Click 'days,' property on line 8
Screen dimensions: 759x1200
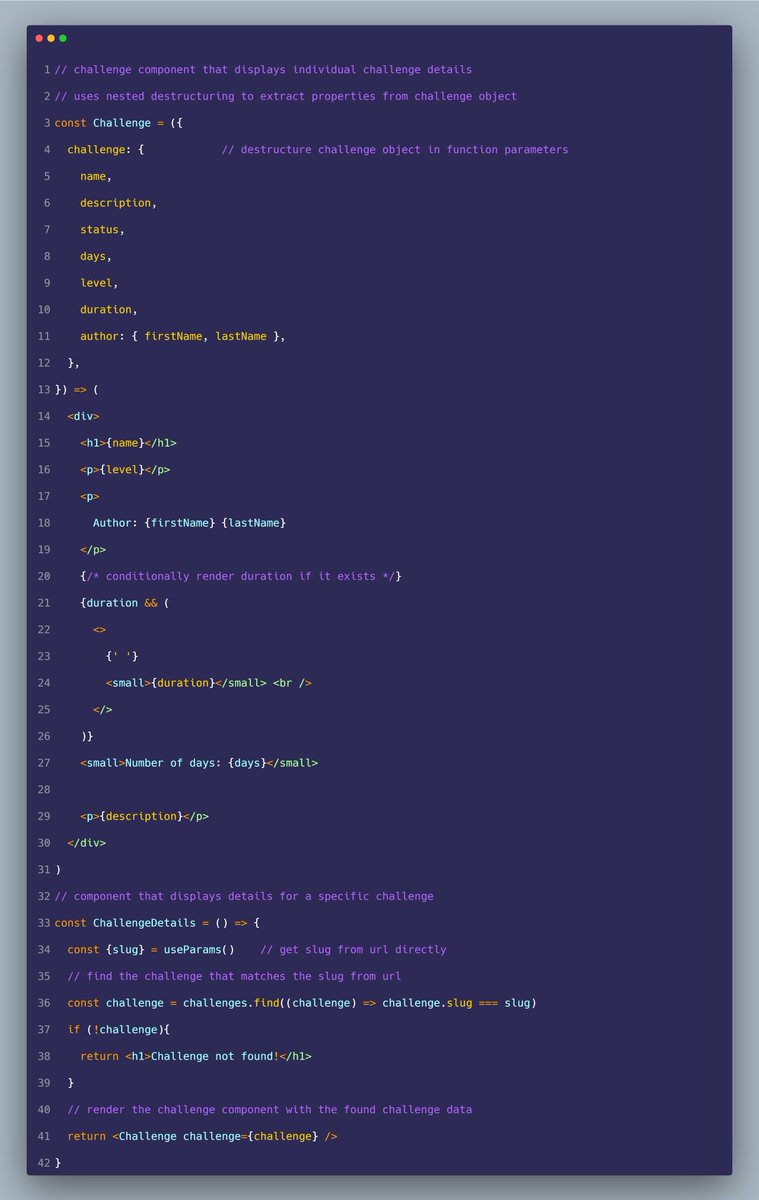tap(96, 256)
